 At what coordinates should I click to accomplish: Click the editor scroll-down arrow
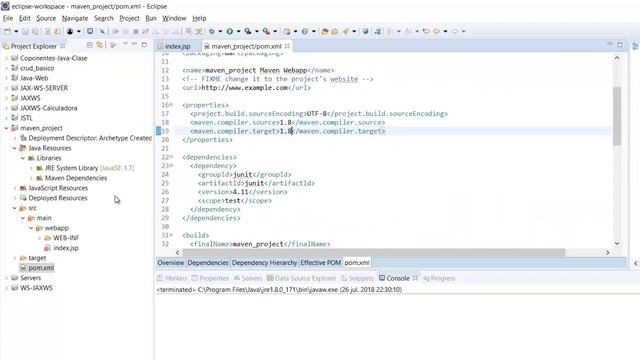point(617,243)
